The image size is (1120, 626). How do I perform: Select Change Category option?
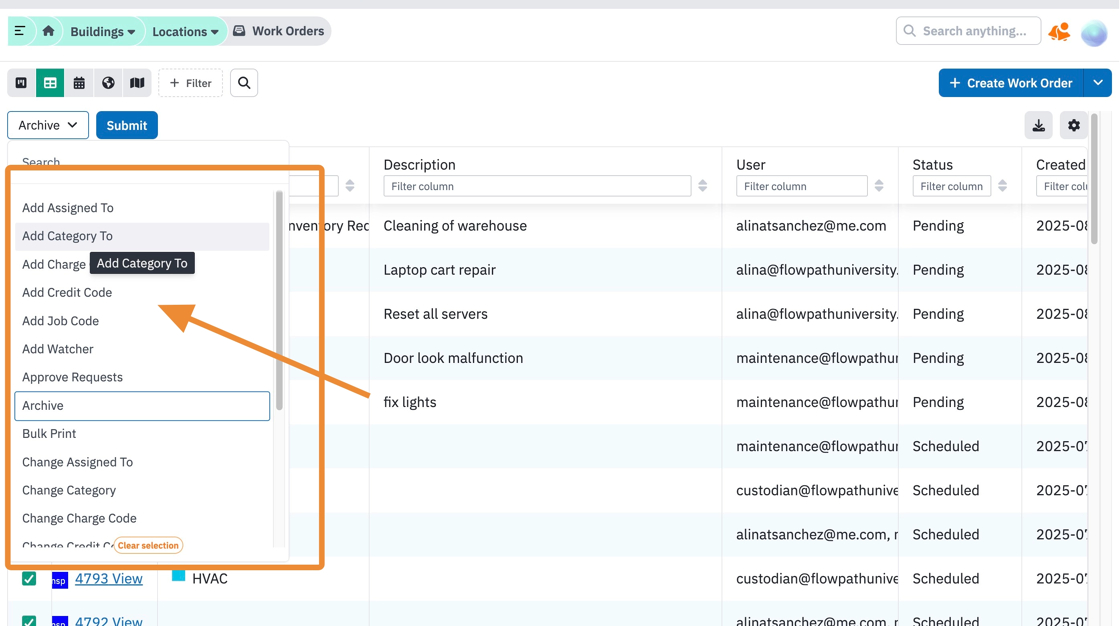(142, 490)
